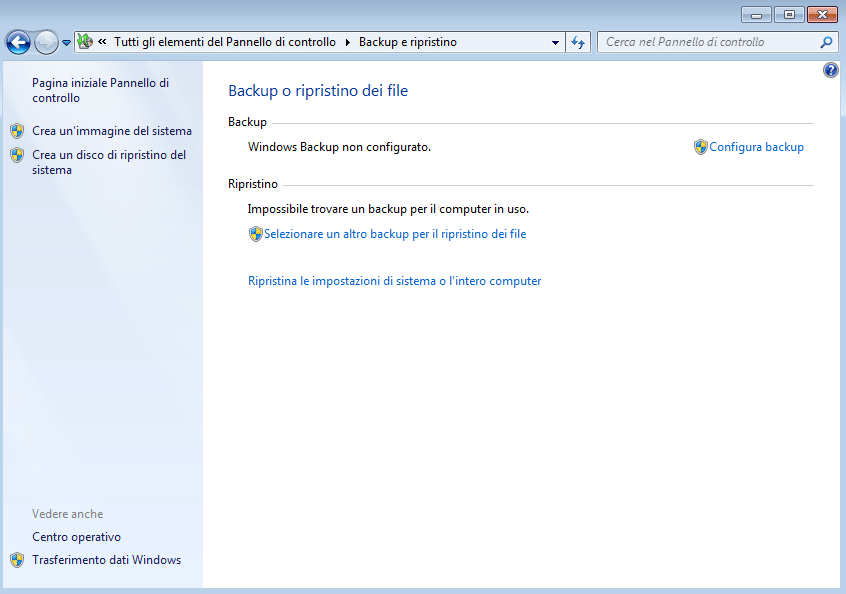The height and width of the screenshot is (594, 846).
Task: Open 'Ripristina le impostazioni di sistema o l'intero computer'
Action: coord(394,281)
